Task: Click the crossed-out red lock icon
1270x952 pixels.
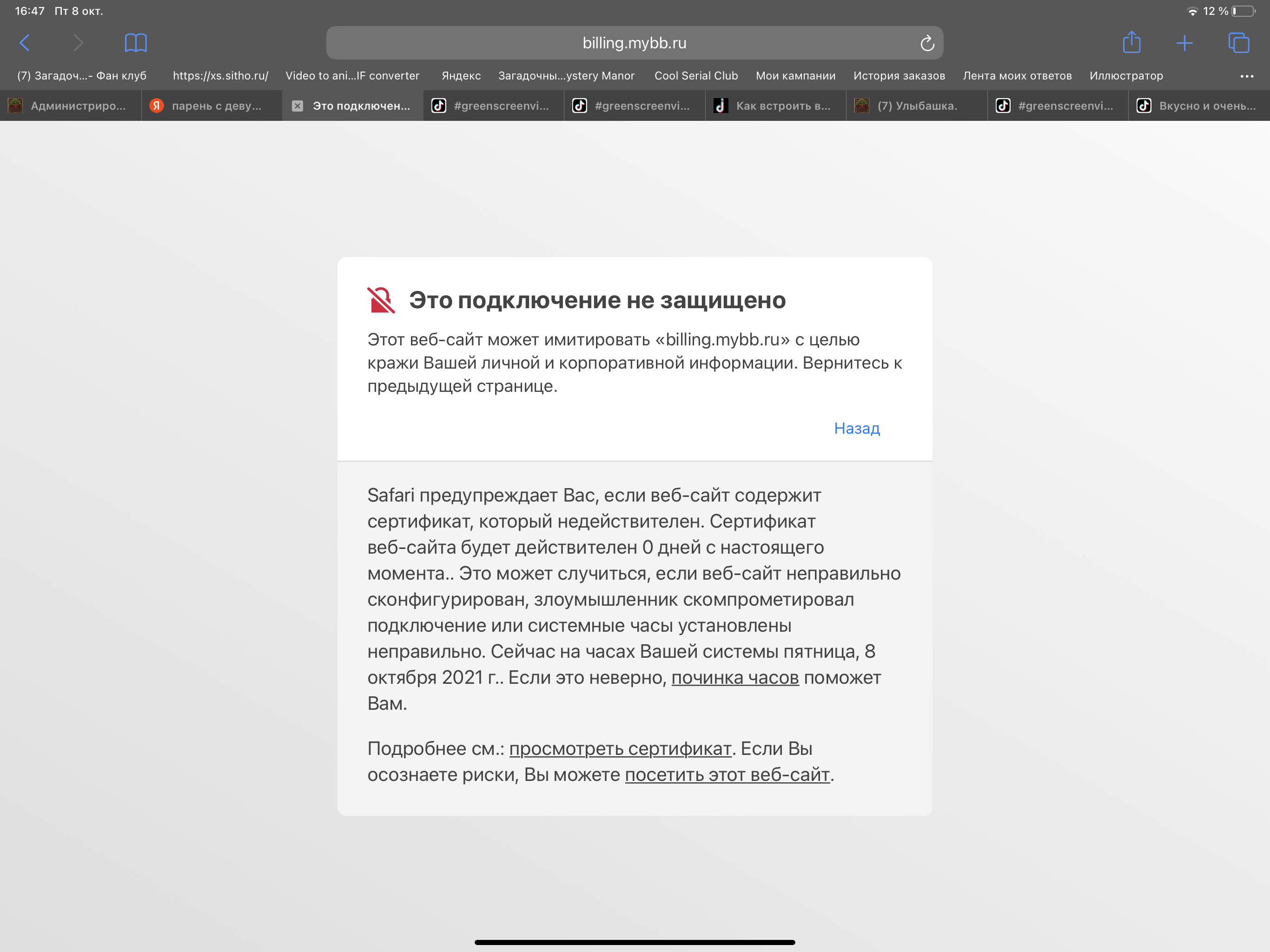Action: pos(381,300)
